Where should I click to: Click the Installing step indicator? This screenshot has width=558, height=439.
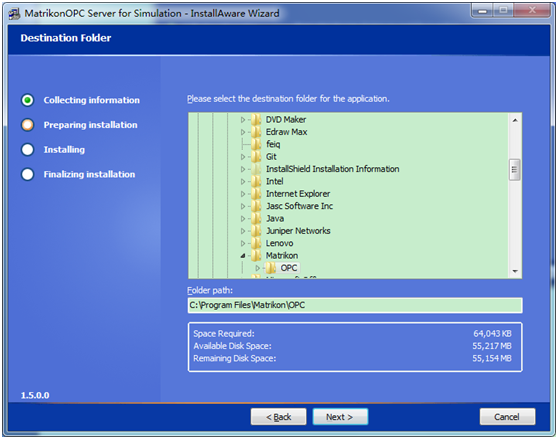tap(27, 149)
